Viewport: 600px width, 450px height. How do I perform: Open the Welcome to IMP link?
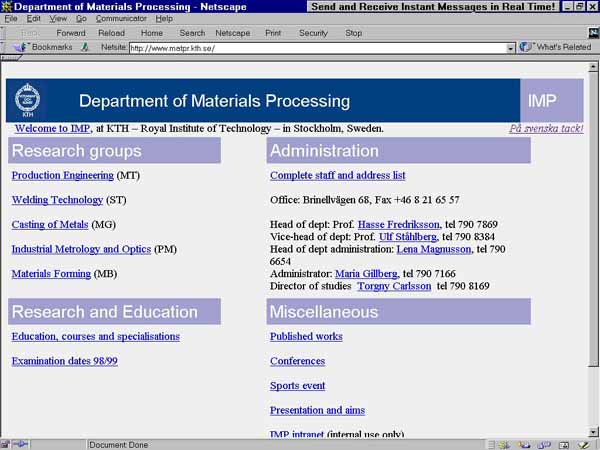coord(53,129)
